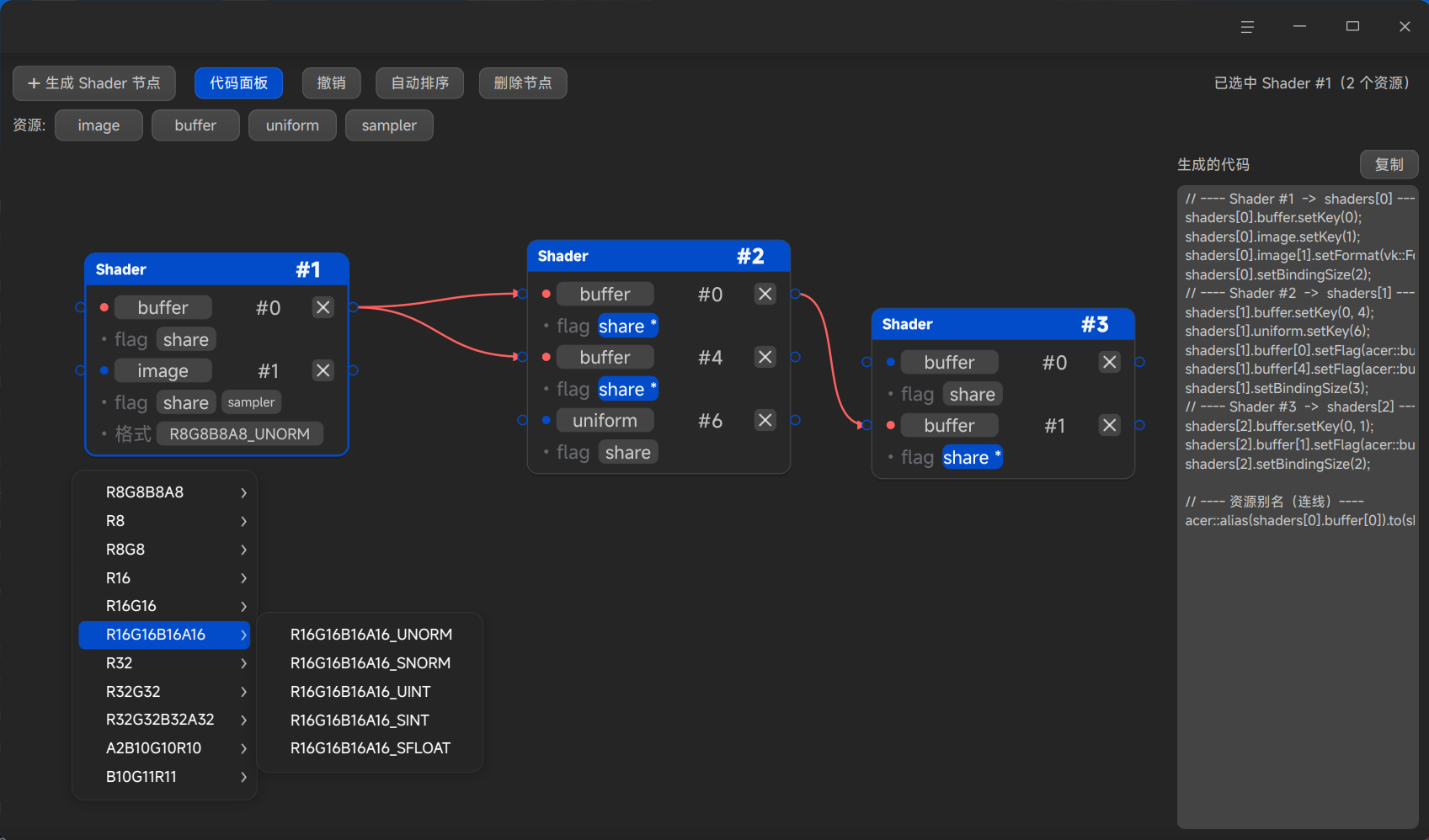
Task: Toggle share flag of Shader #3 buffer #0
Action: click(972, 394)
